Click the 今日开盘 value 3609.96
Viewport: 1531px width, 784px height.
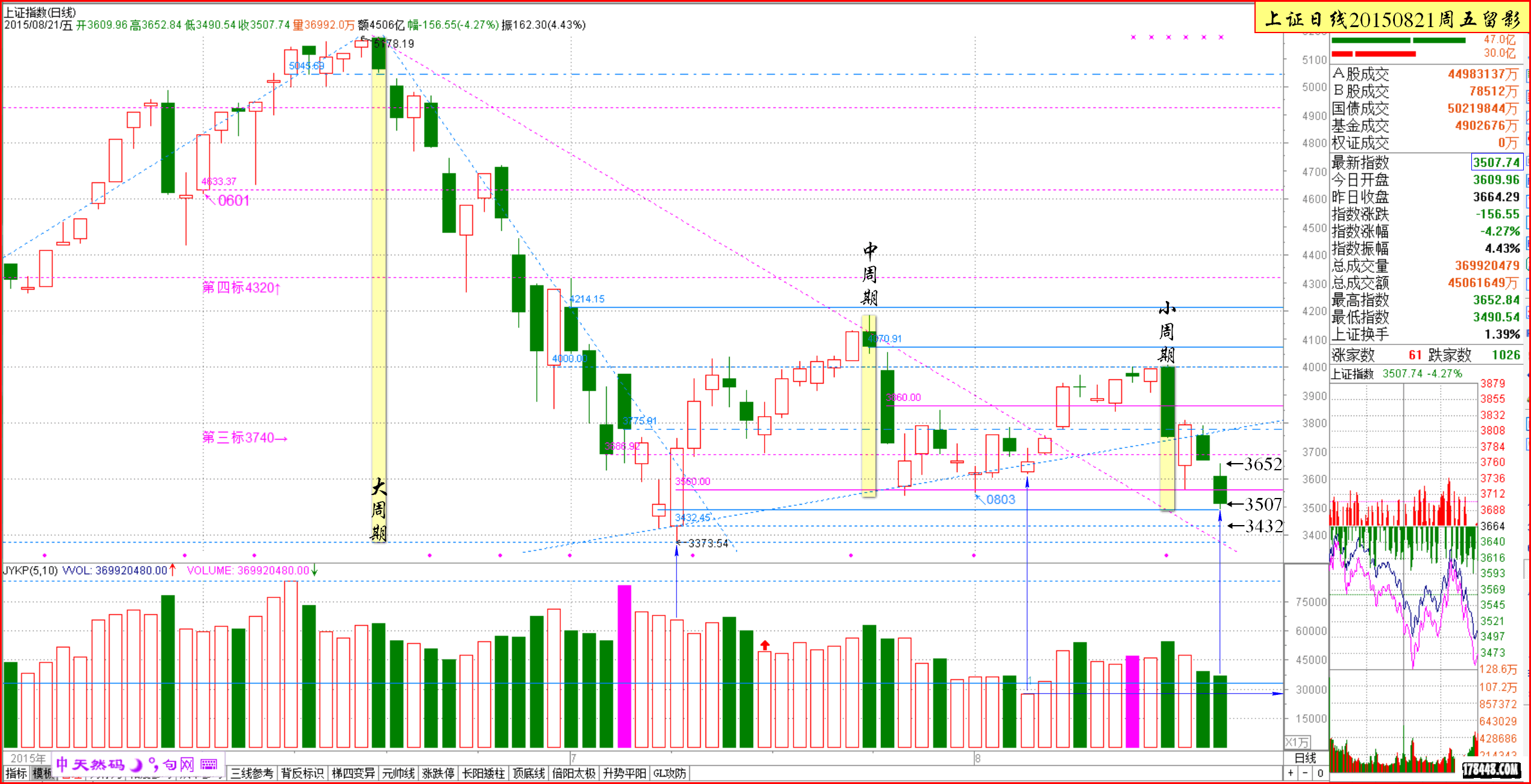(x=1496, y=179)
